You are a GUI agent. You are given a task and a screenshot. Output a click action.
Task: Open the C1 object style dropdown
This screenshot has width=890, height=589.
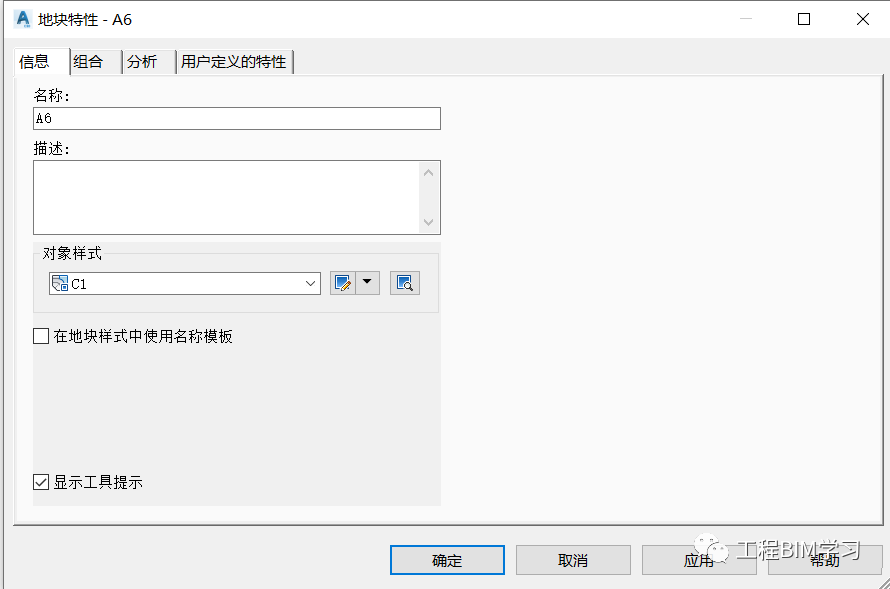click(x=184, y=283)
